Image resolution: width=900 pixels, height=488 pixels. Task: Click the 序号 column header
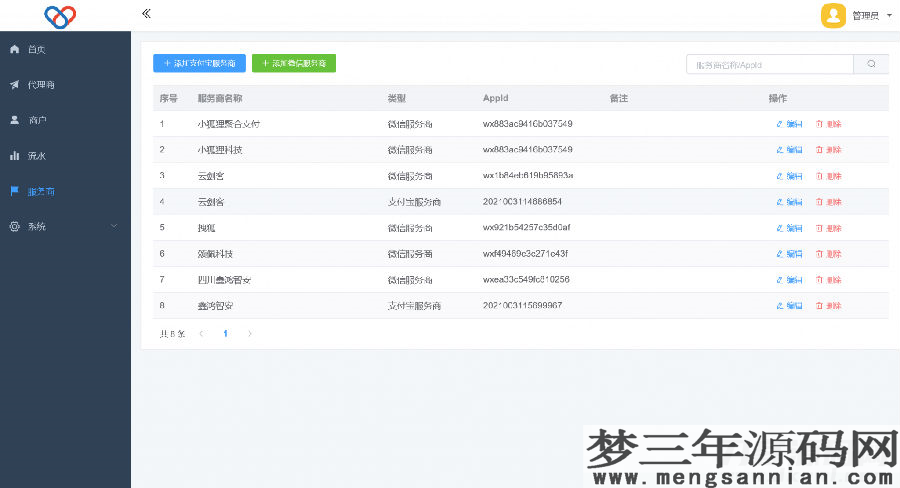click(x=168, y=98)
